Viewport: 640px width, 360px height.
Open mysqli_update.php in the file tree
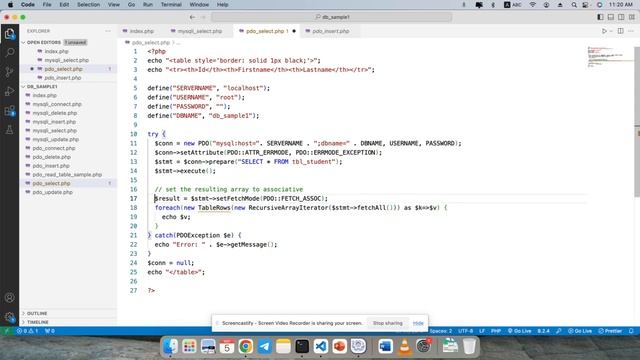tap(56, 139)
